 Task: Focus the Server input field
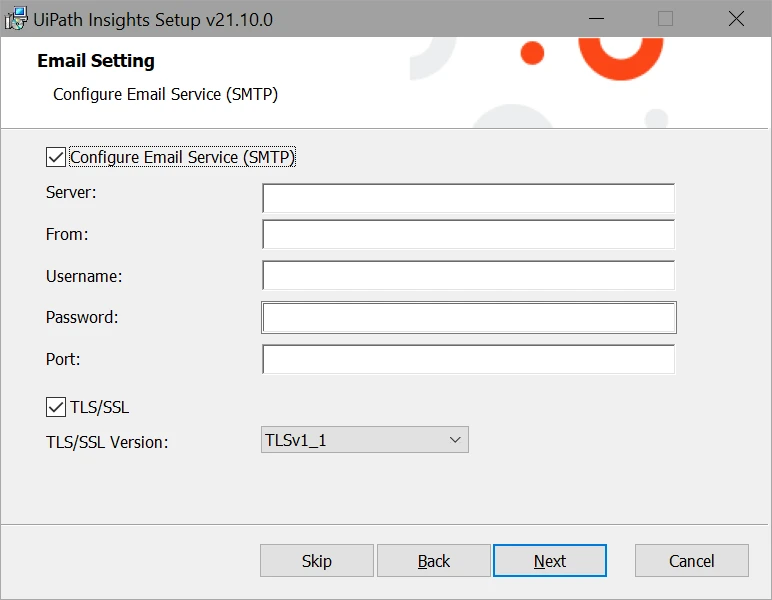tap(468, 198)
